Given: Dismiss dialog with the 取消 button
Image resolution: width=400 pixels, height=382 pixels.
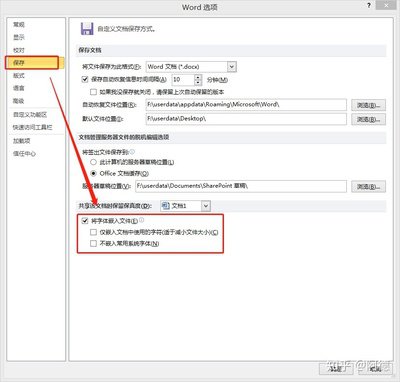Looking at the screenshot, I should pyautogui.click(x=375, y=368).
